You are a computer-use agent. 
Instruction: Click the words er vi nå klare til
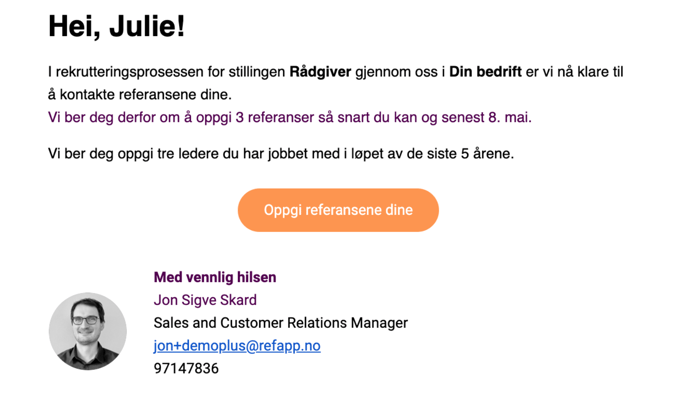tap(574, 72)
